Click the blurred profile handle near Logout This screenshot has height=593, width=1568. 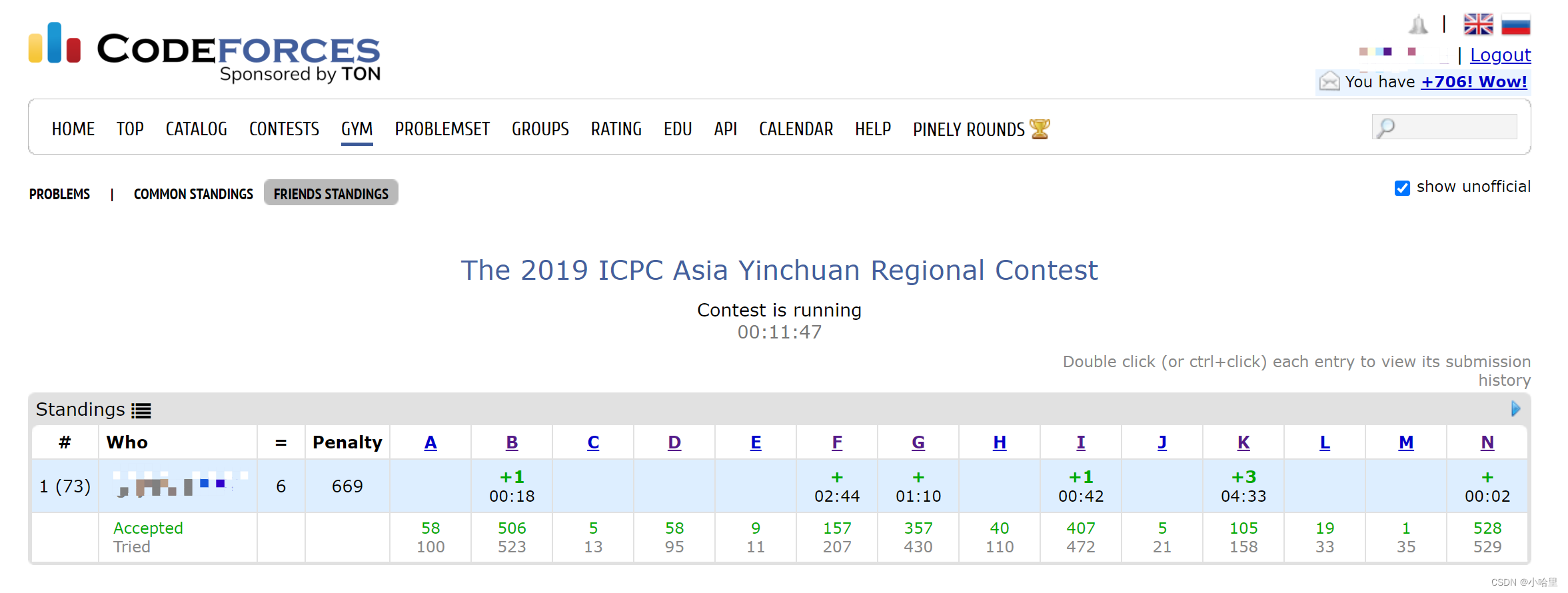pos(1403,55)
